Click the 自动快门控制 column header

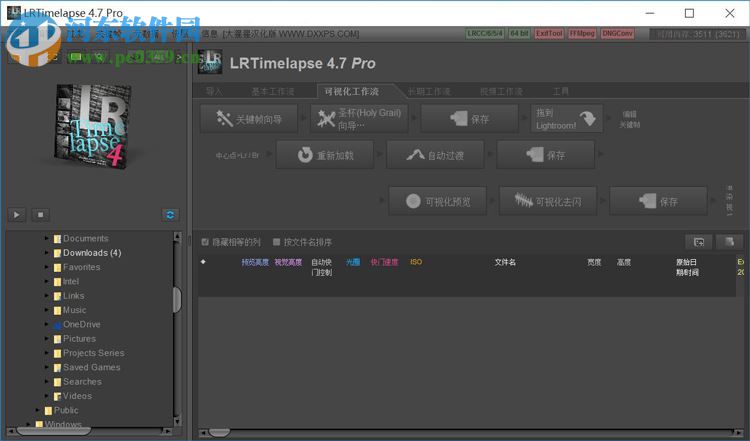(321, 267)
